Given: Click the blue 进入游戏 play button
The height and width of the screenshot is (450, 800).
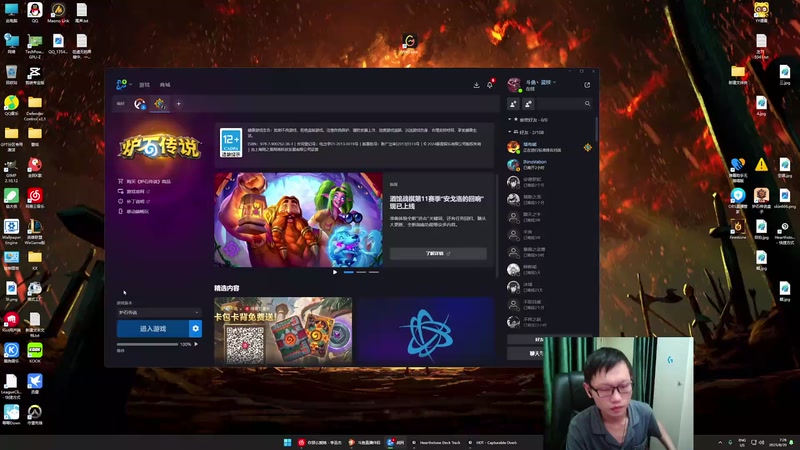Looking at the screenshot, I should [153, 329].
